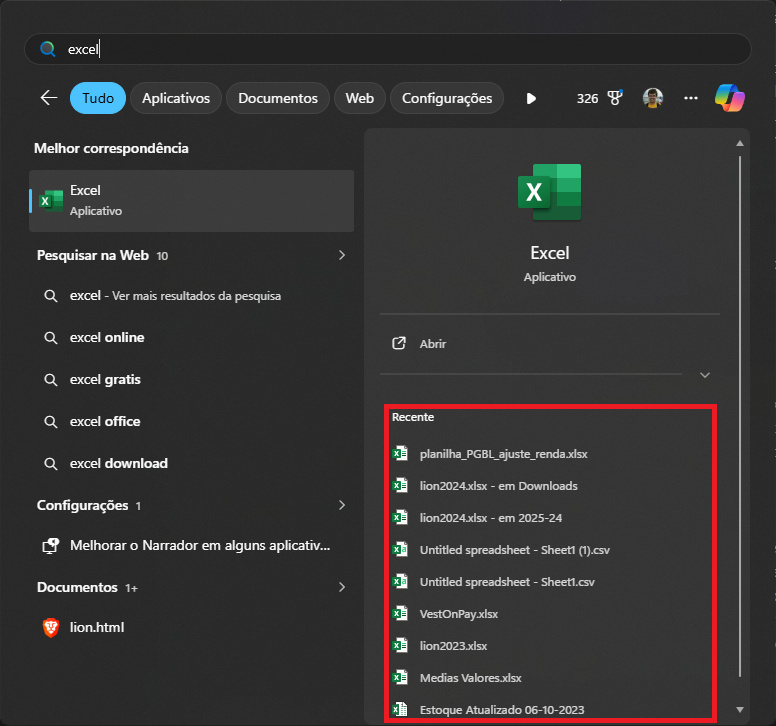Click the Documentos section heading
The image size is (776, 726).
pyautogui.click(x=77, y=587)
